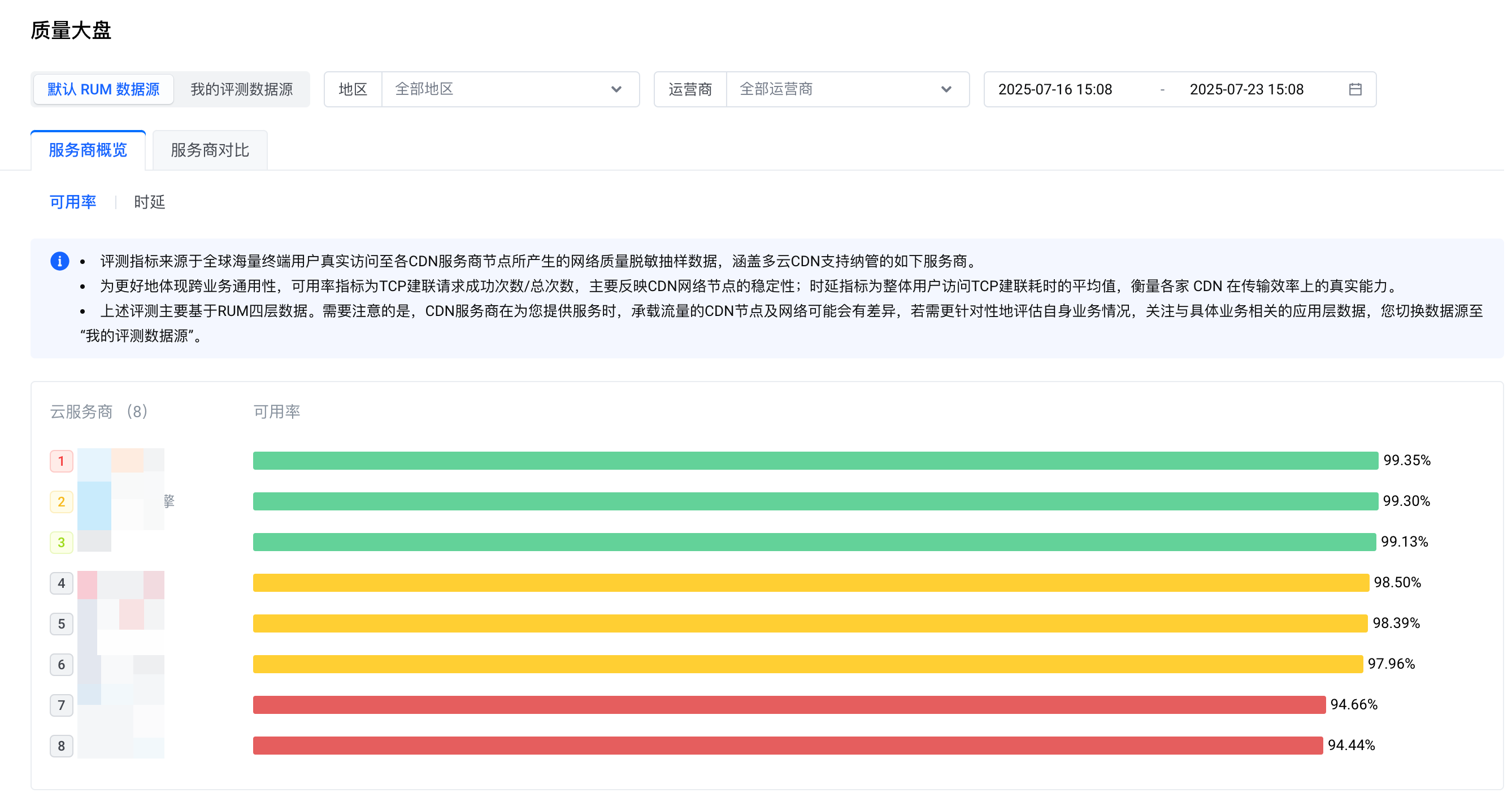This screenshot has height=797, width=1512.
Task: Select the 服务商概览 tab
Action: click(88, 150)
